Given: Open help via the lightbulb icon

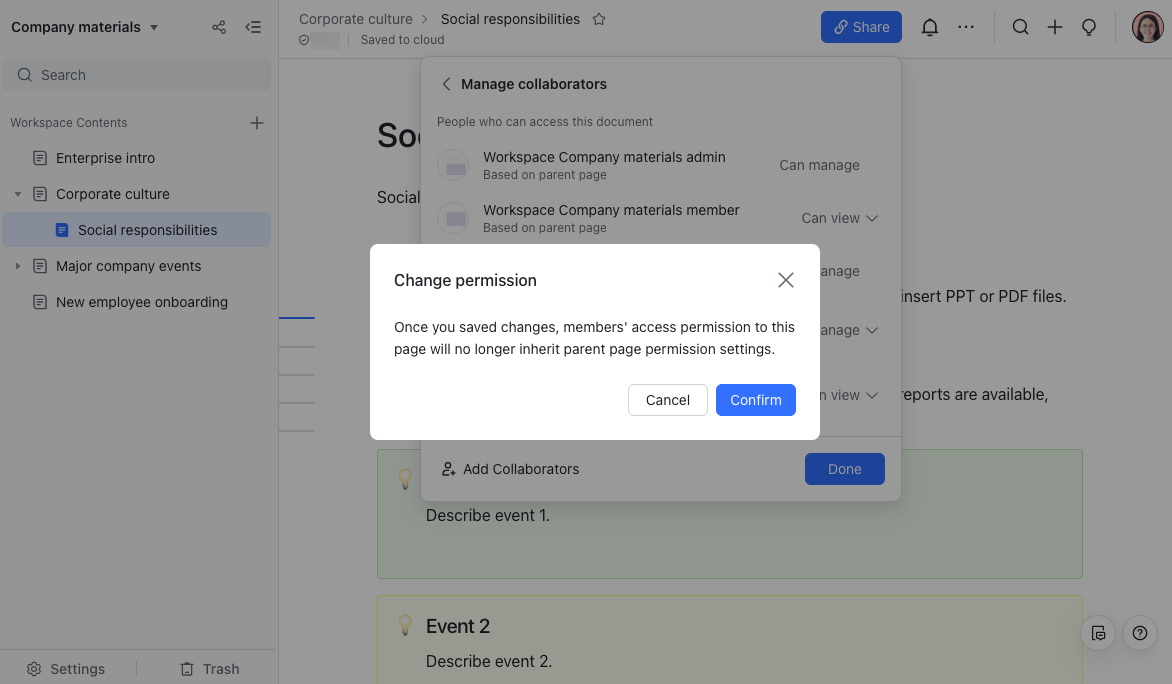Looking at the screenshot, I should pos(1089,27).
